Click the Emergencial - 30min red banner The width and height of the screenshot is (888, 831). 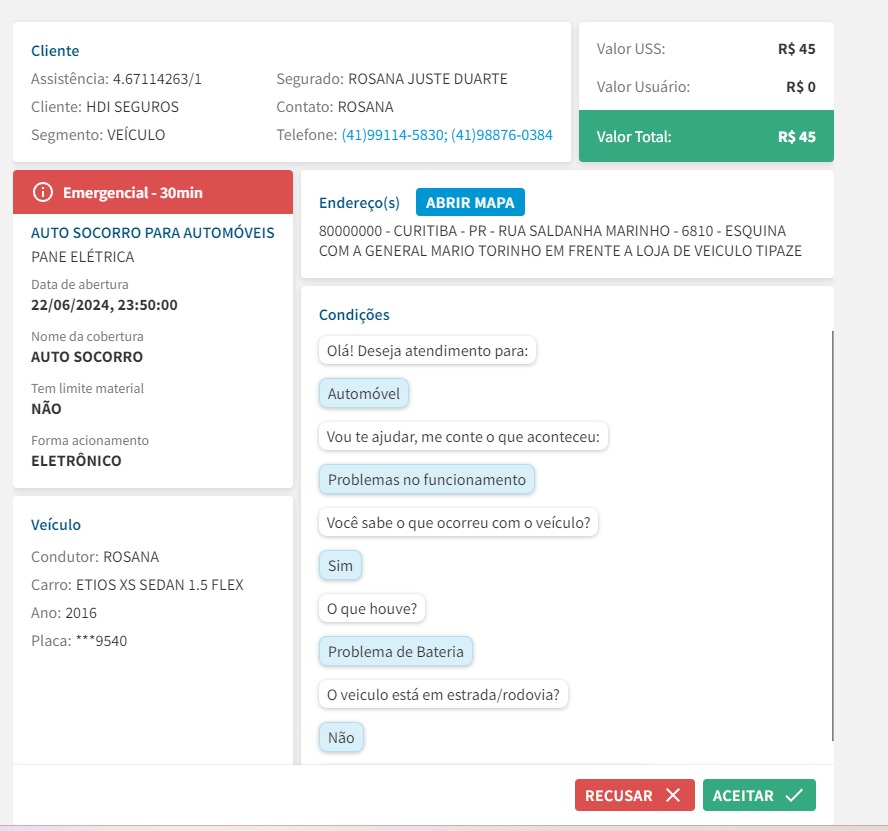point(152,192)
